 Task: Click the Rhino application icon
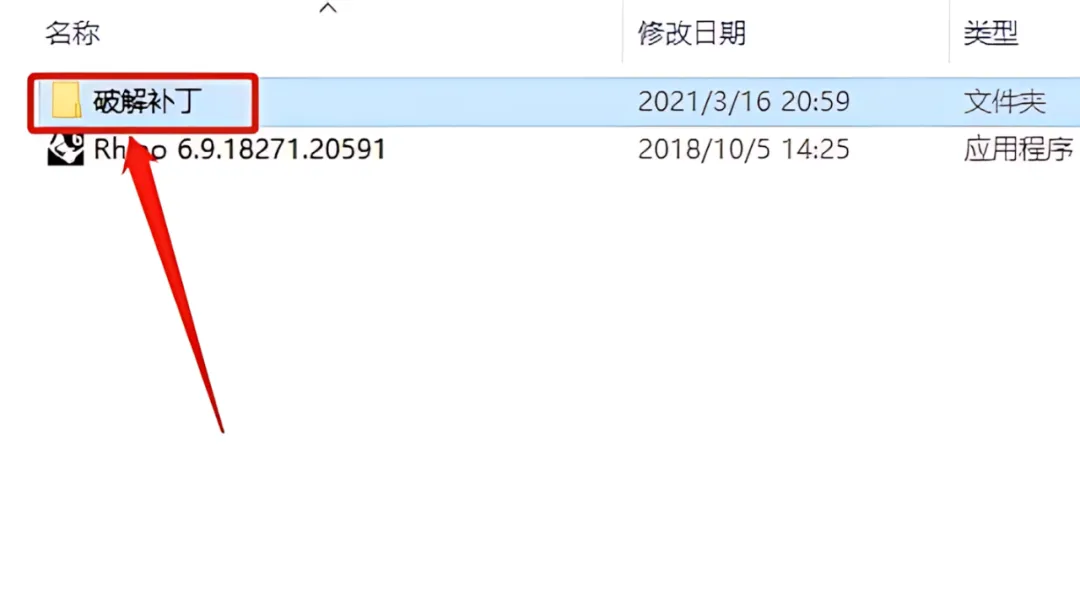pyautogui.click(x=65, y=149)
